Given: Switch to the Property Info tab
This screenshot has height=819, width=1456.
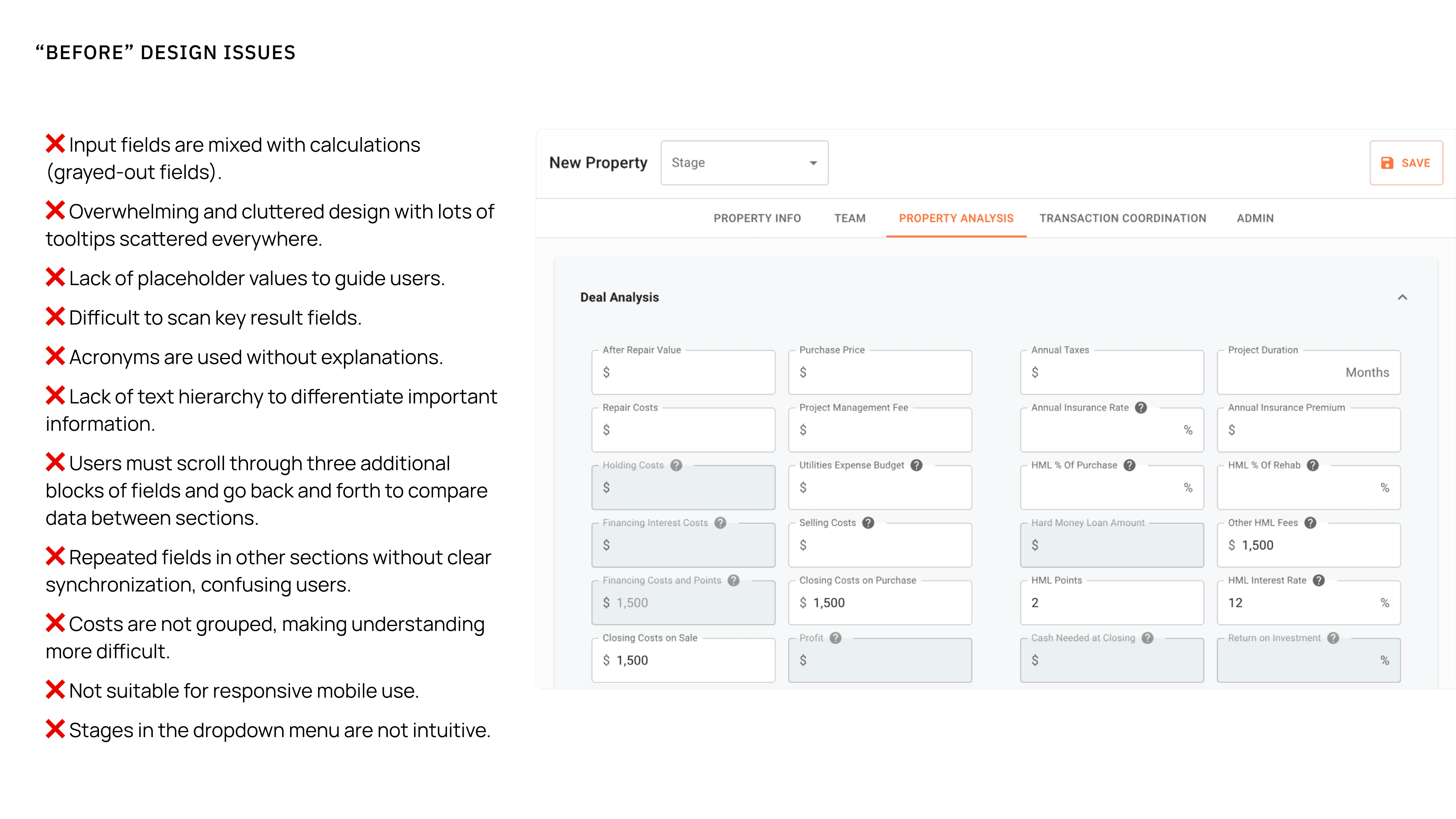Looking at the screenshot, I should (757, 218).
